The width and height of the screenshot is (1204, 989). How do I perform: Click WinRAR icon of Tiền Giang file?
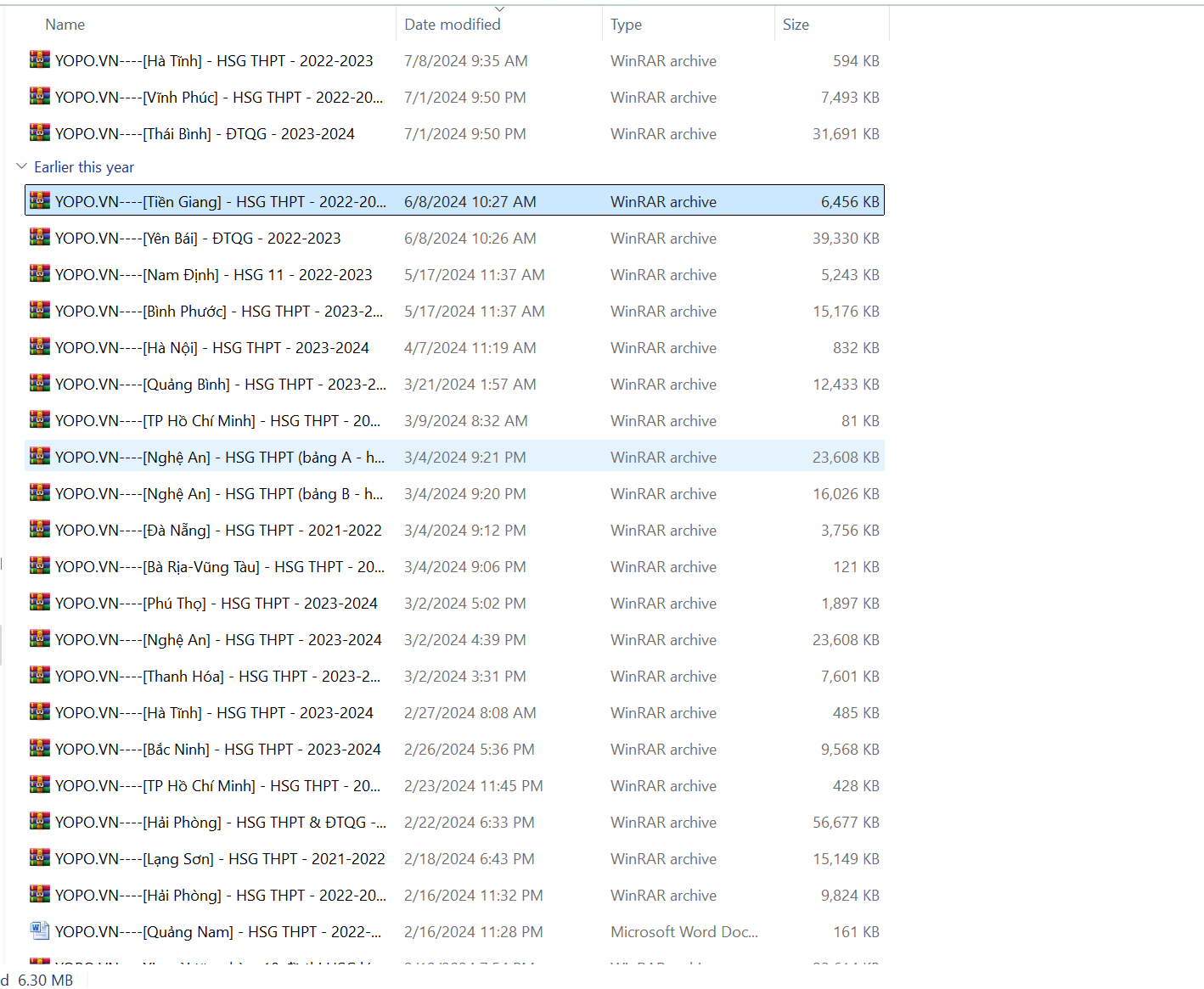[x=40, y=200]
